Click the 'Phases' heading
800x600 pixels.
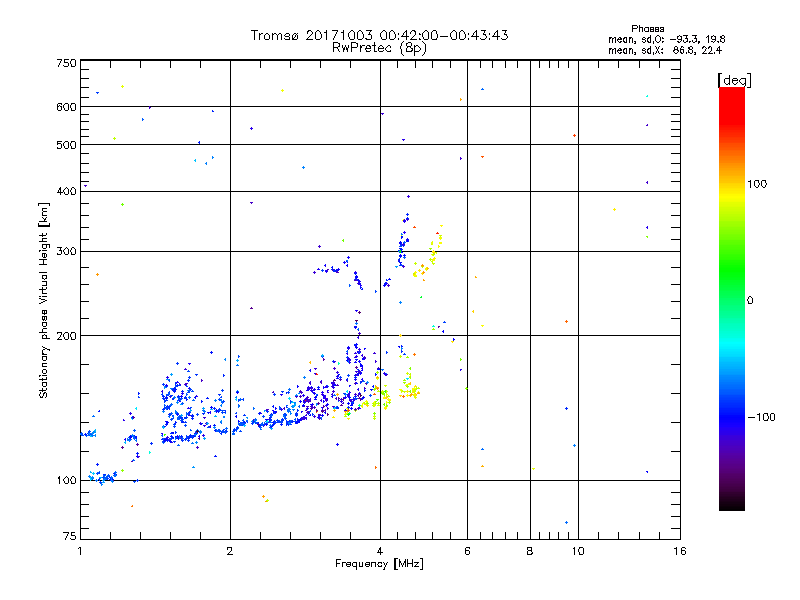(647, 29)
